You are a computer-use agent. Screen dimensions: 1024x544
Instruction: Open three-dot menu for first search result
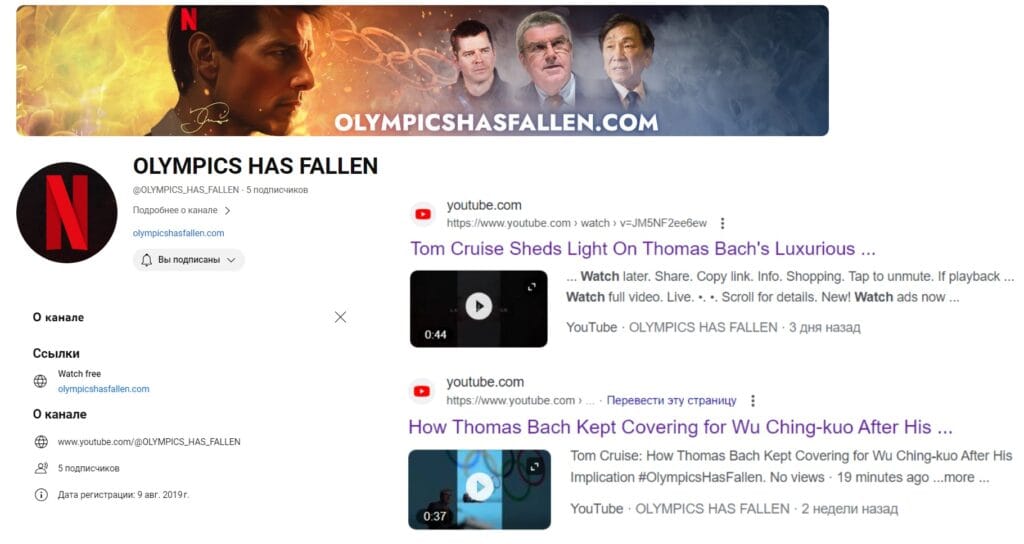point(722,223)
